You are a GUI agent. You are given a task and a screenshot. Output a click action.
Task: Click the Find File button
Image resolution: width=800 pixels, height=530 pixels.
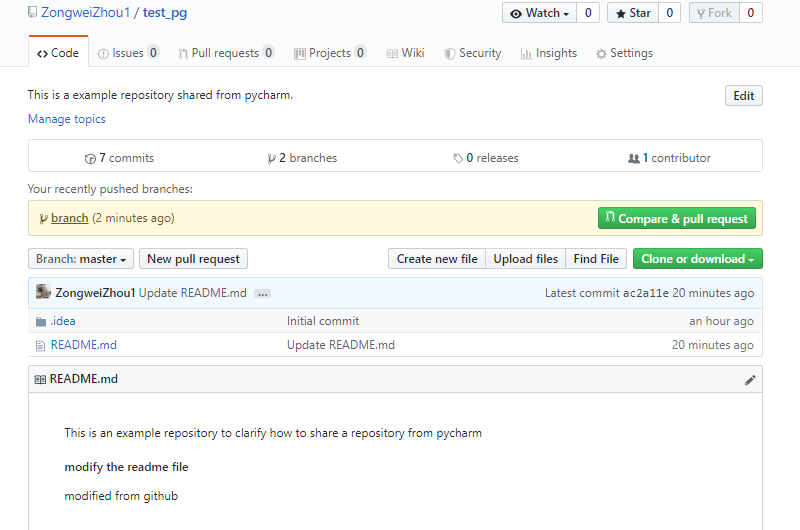click(596, 259)
